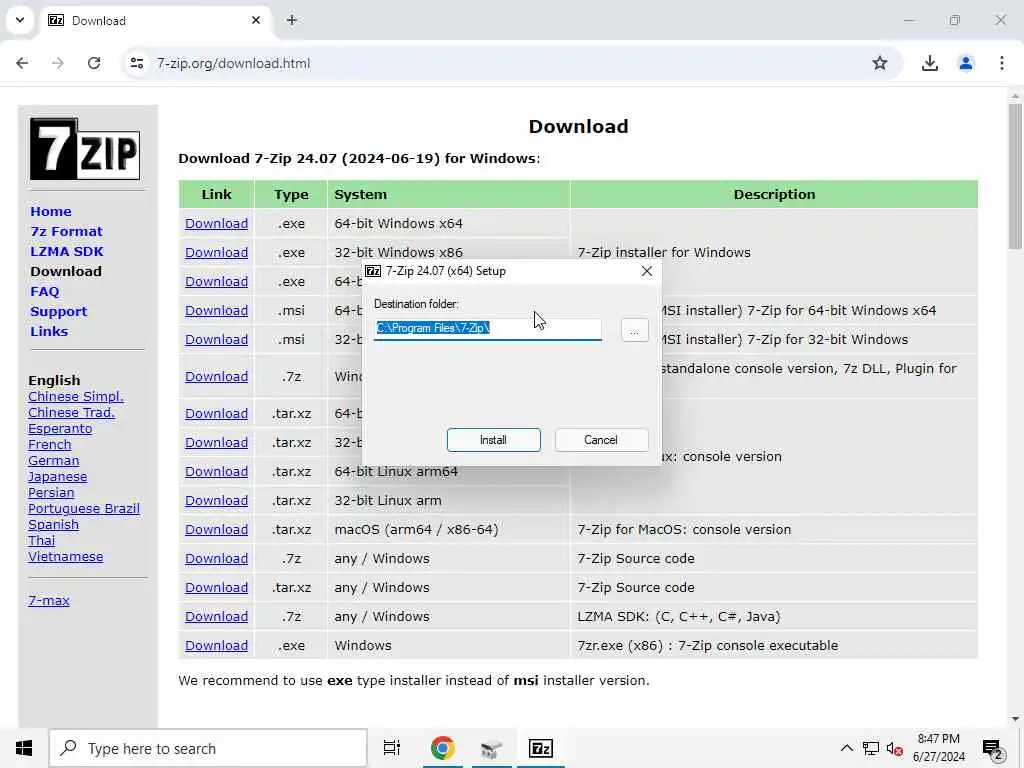1024x768 pixels.
Task: Click the page vertical scrollbar thumb
Action: (1015, 176)
